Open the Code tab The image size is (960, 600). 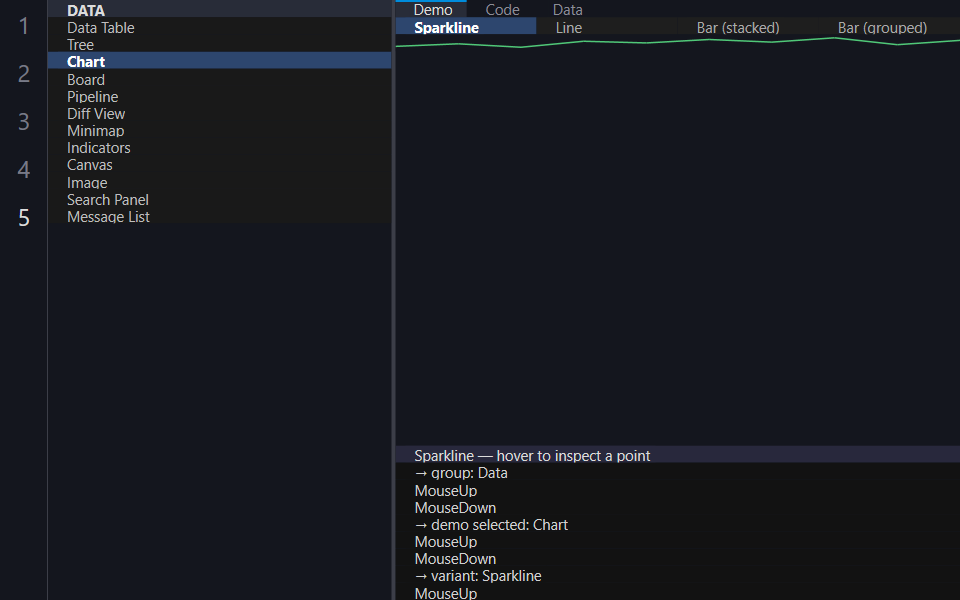502,9
